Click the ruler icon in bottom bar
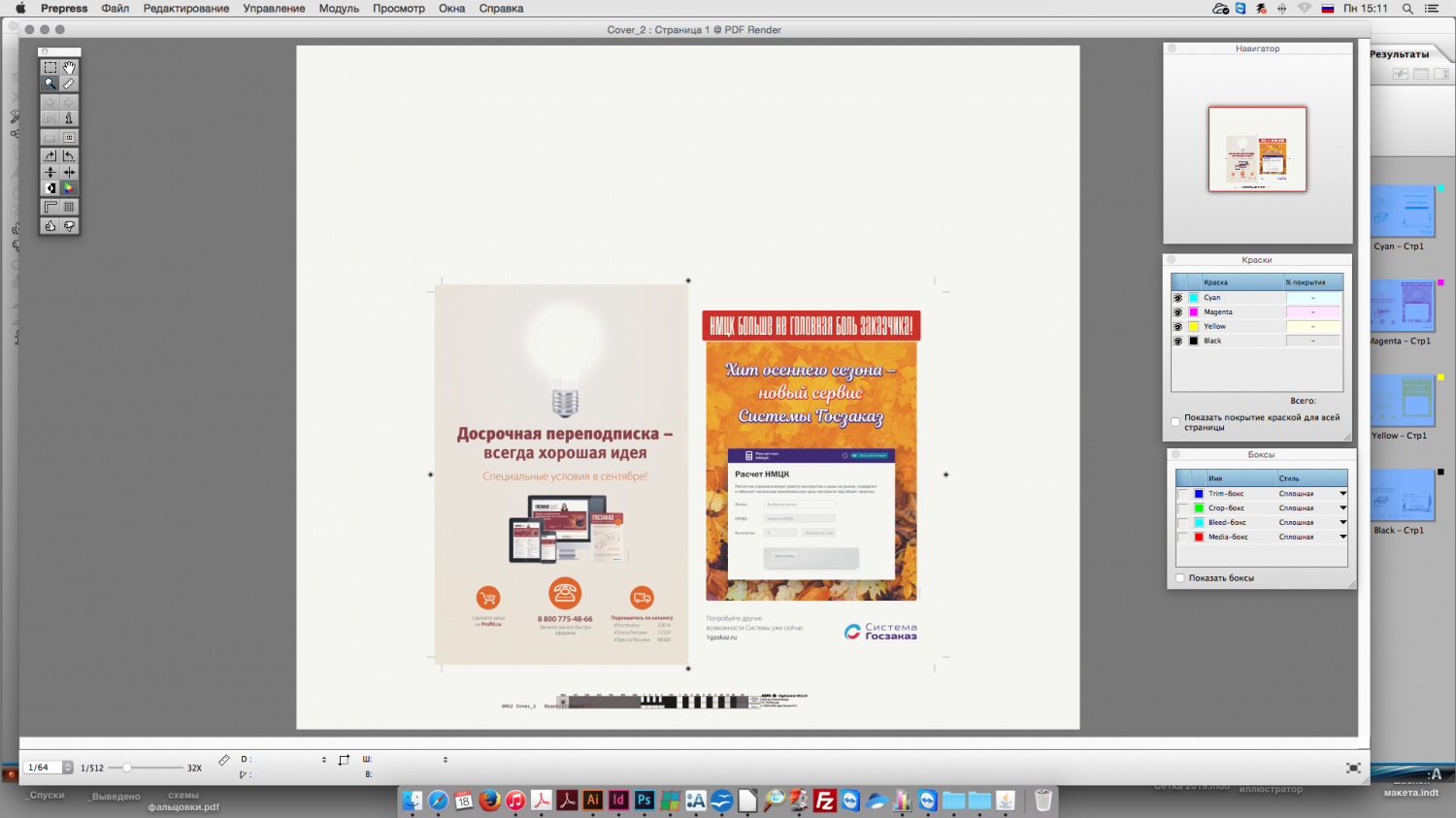The width and height of the screenshot is (1456, 818). (x=224, y=760)
